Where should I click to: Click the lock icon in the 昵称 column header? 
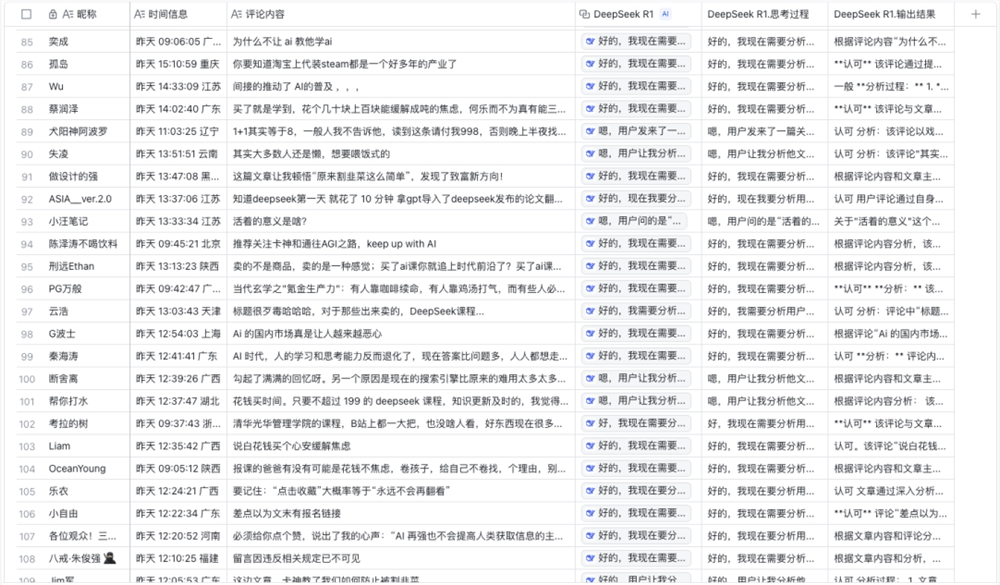tap(51, 14)
